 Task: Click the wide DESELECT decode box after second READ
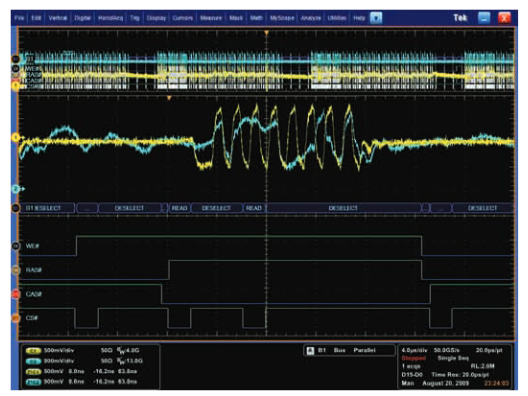coord(343,208)
